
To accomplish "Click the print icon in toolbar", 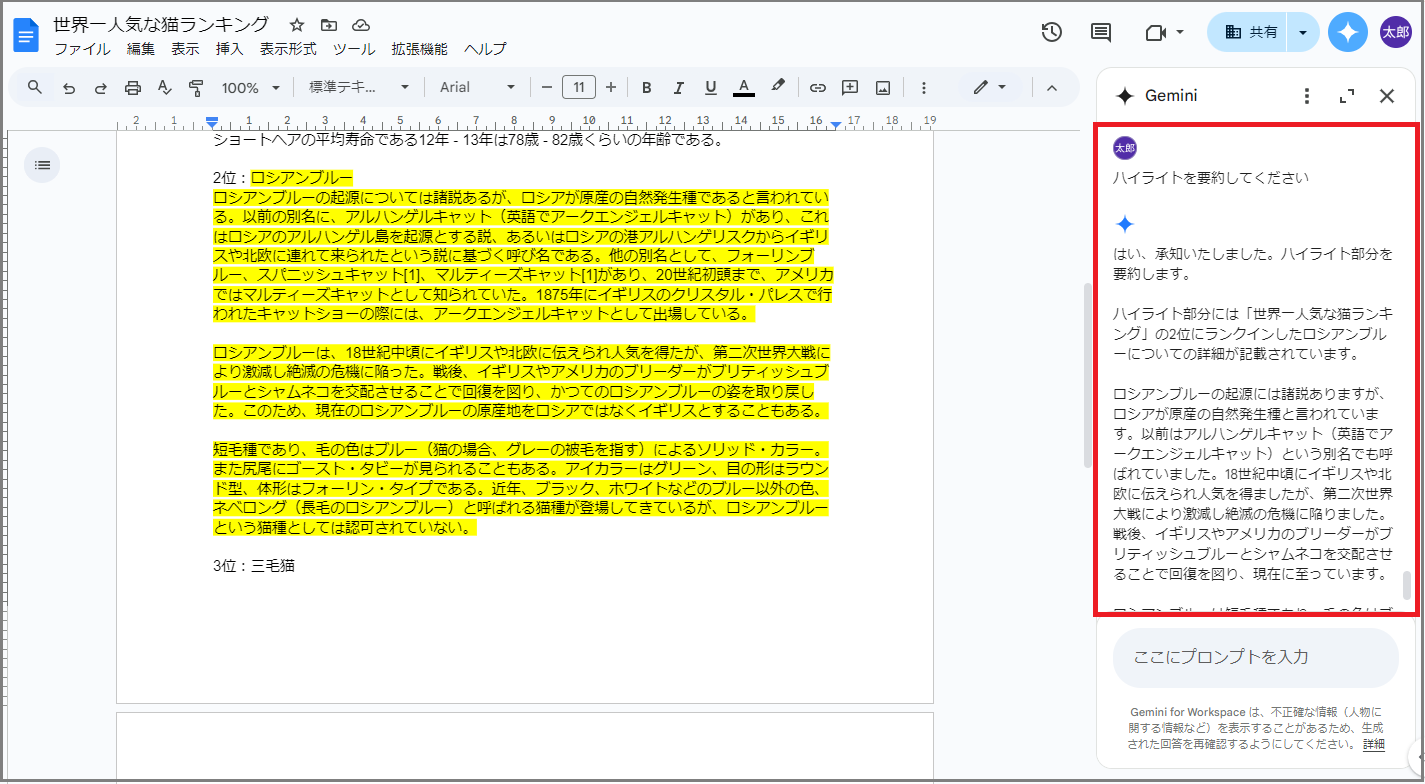I will pyautogui.click(x=133, y=88).
